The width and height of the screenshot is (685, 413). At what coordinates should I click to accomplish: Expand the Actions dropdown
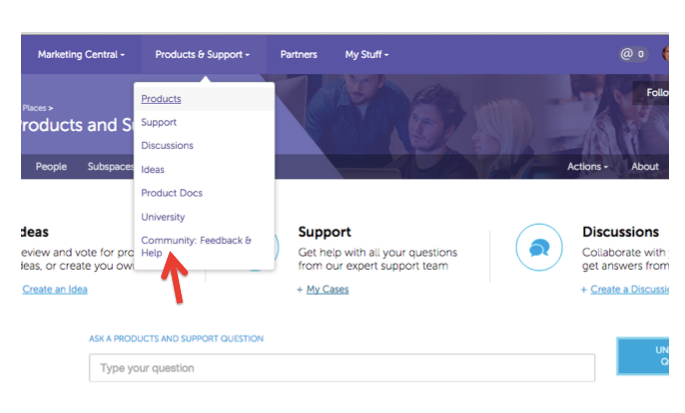pyautogui.click(x=587, y=167)
